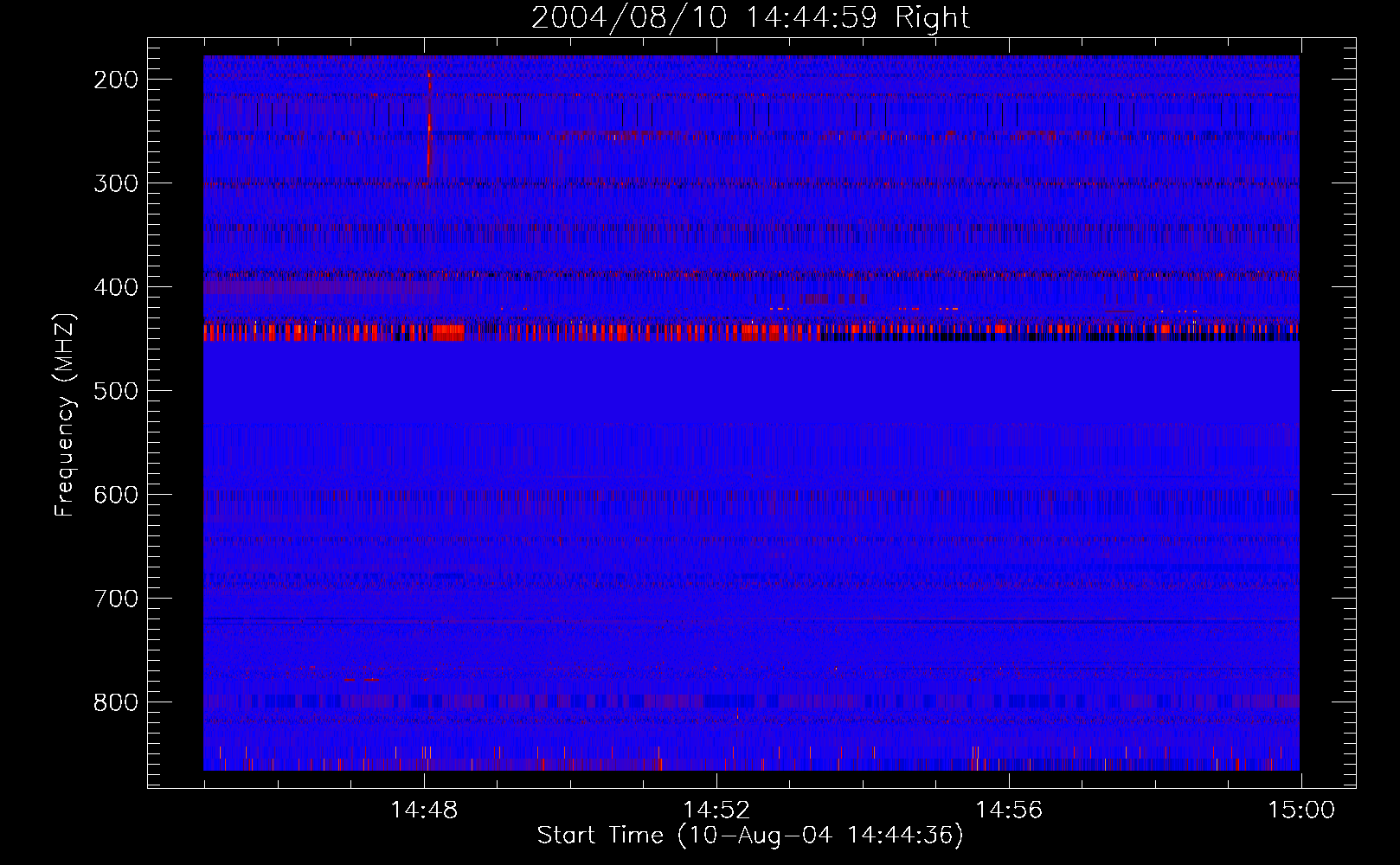Click the 15:00 time tick label

coord(1301,811)
